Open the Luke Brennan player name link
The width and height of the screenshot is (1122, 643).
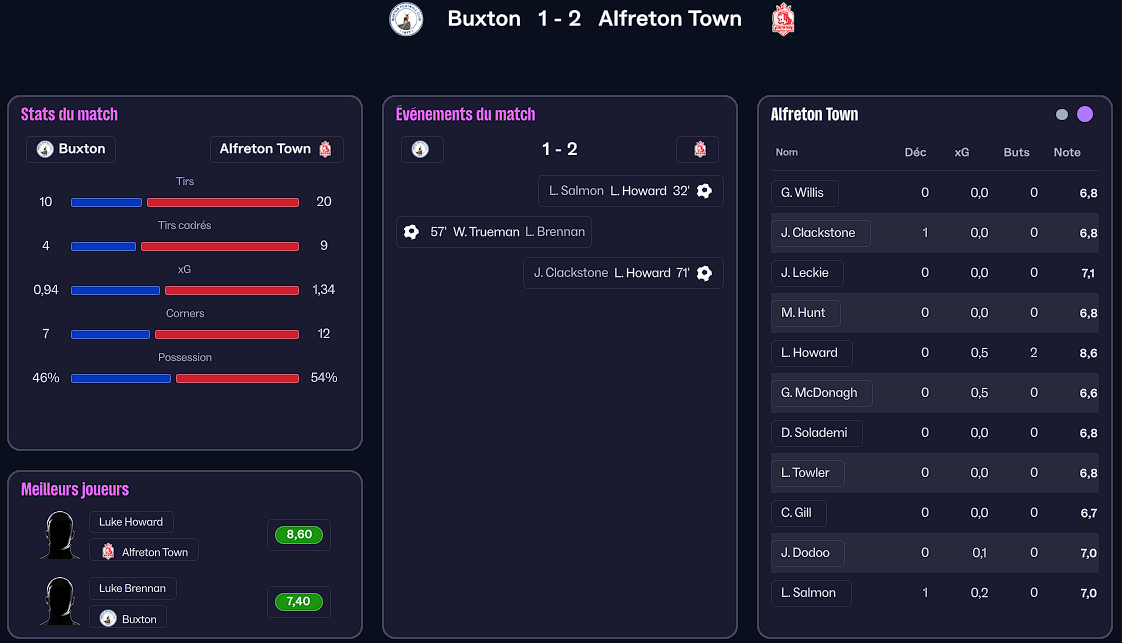point(133,588)
